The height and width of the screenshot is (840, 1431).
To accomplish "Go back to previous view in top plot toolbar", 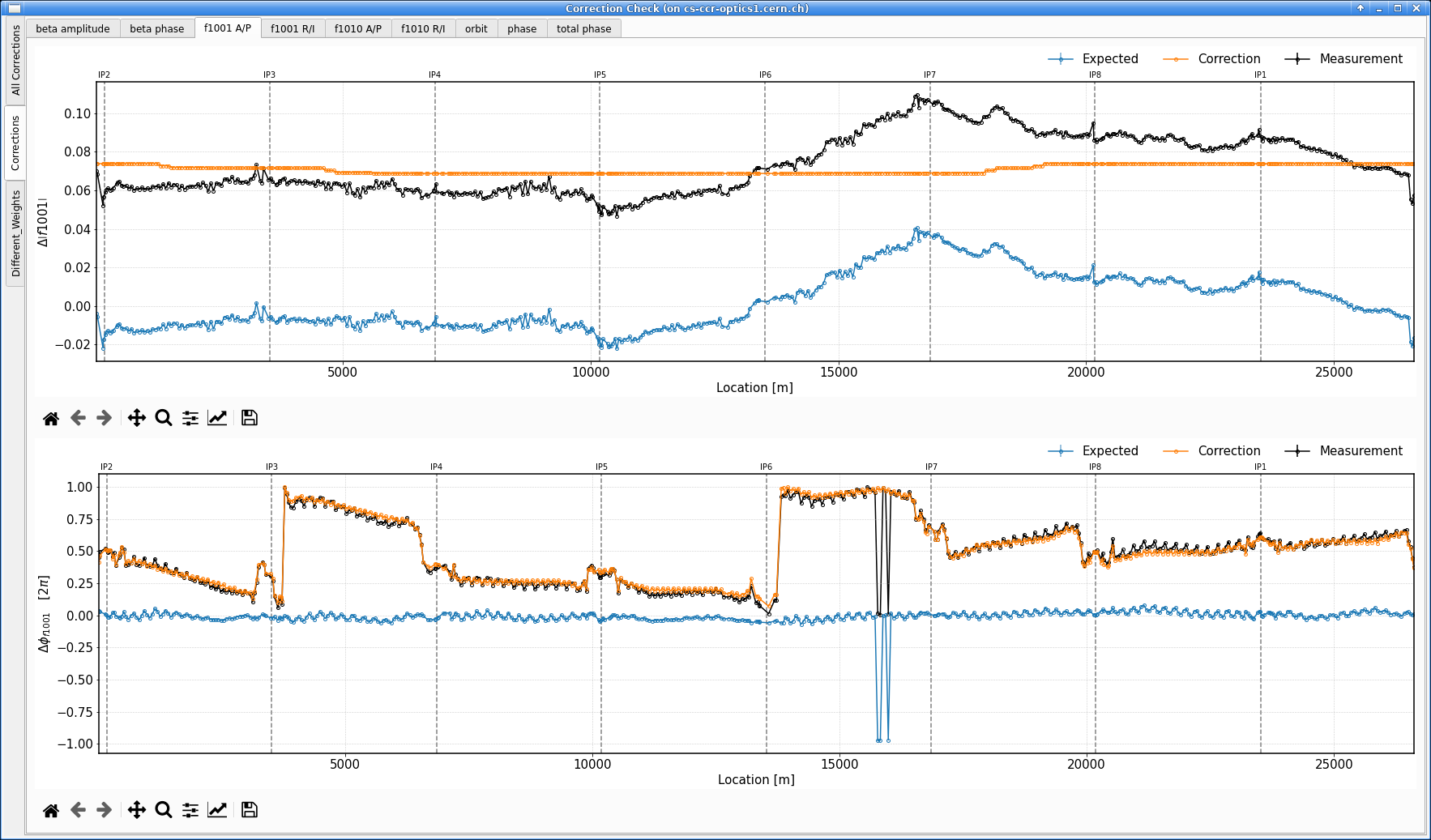I will tap(78, 418).
